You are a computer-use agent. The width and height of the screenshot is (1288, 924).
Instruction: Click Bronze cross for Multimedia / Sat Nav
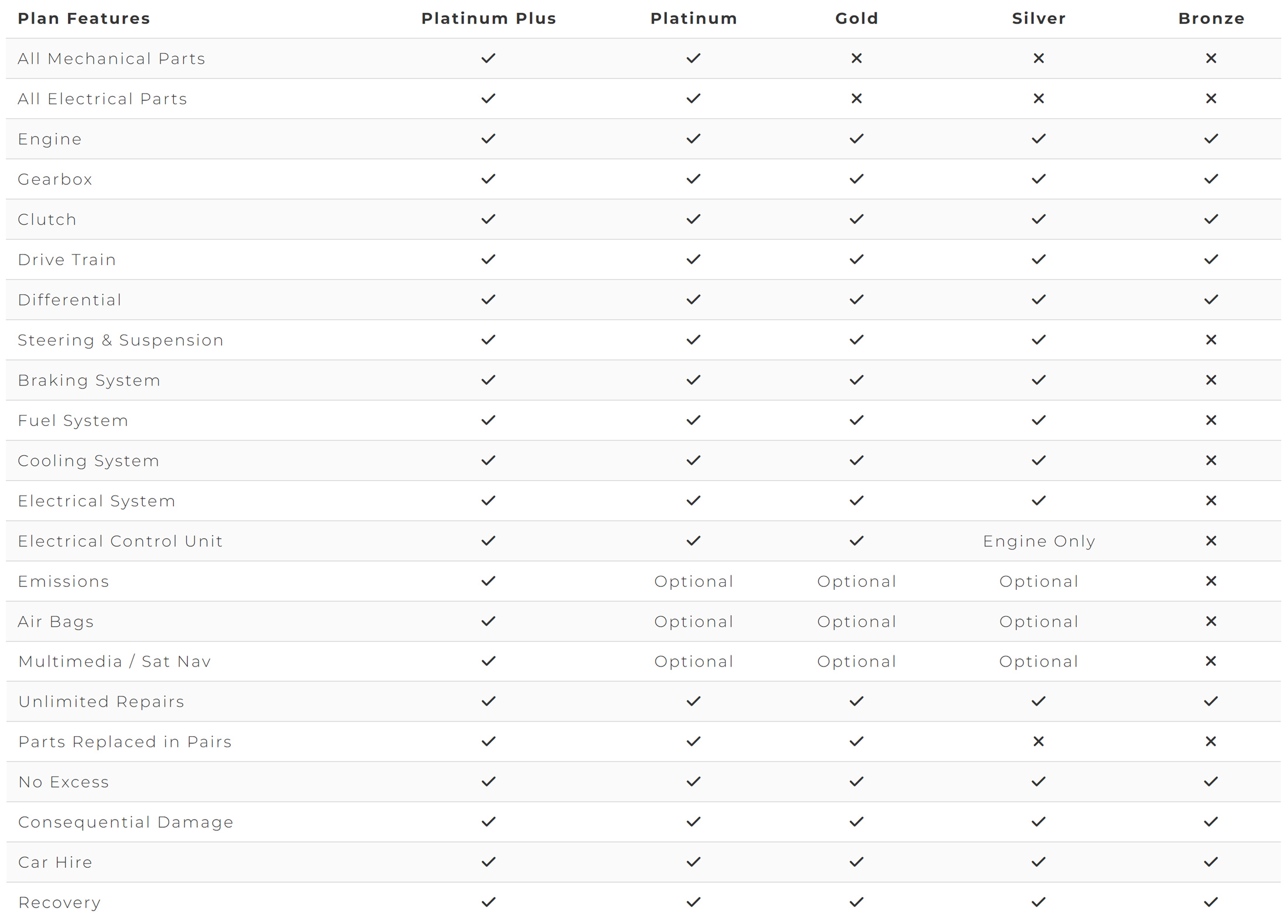(1211, 661)
